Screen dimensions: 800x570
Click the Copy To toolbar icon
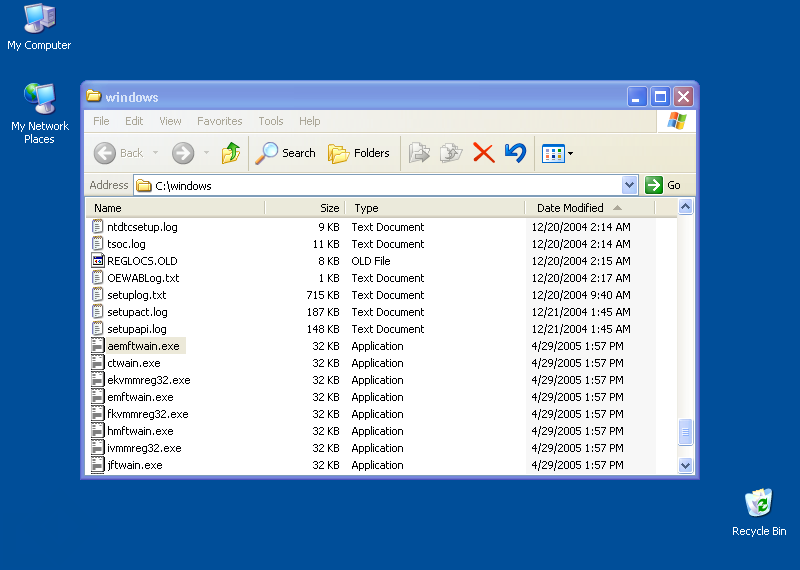tap(451, 153)
